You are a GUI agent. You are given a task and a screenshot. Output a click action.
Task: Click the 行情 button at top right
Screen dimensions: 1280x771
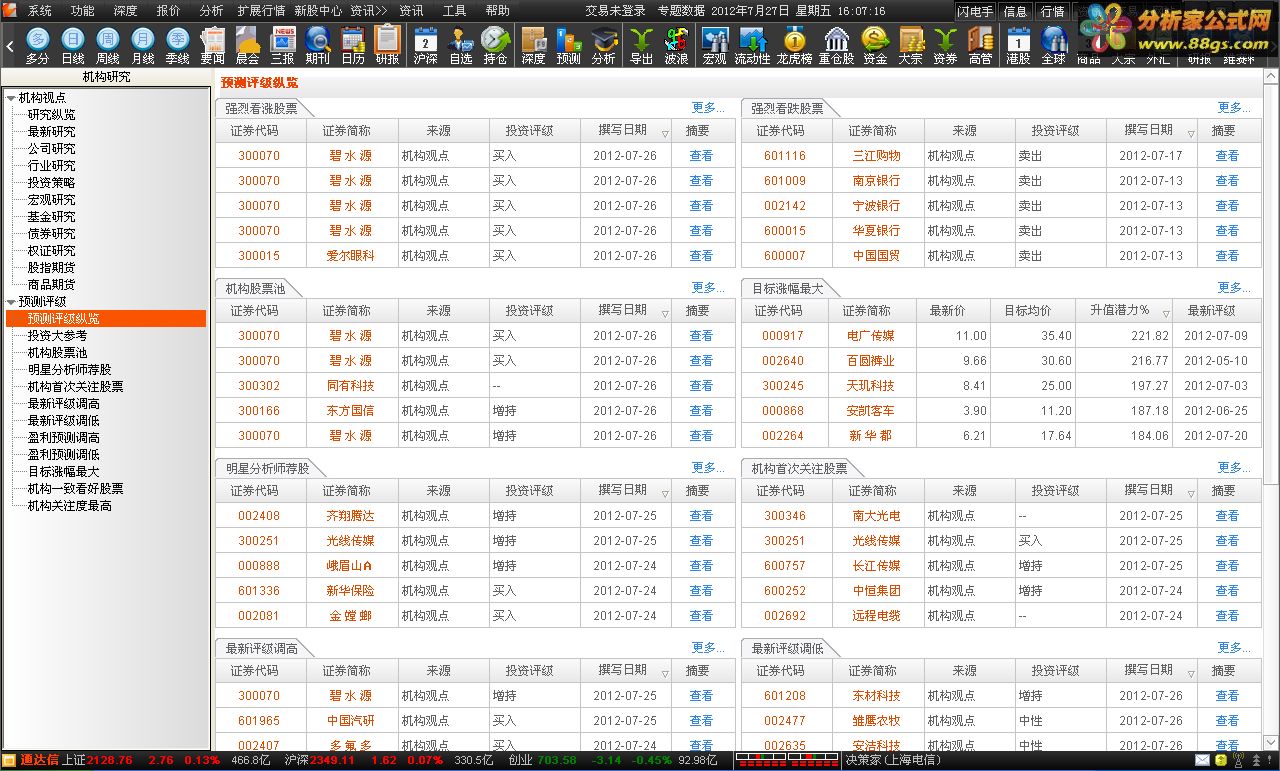click(x=1052, y=11)
